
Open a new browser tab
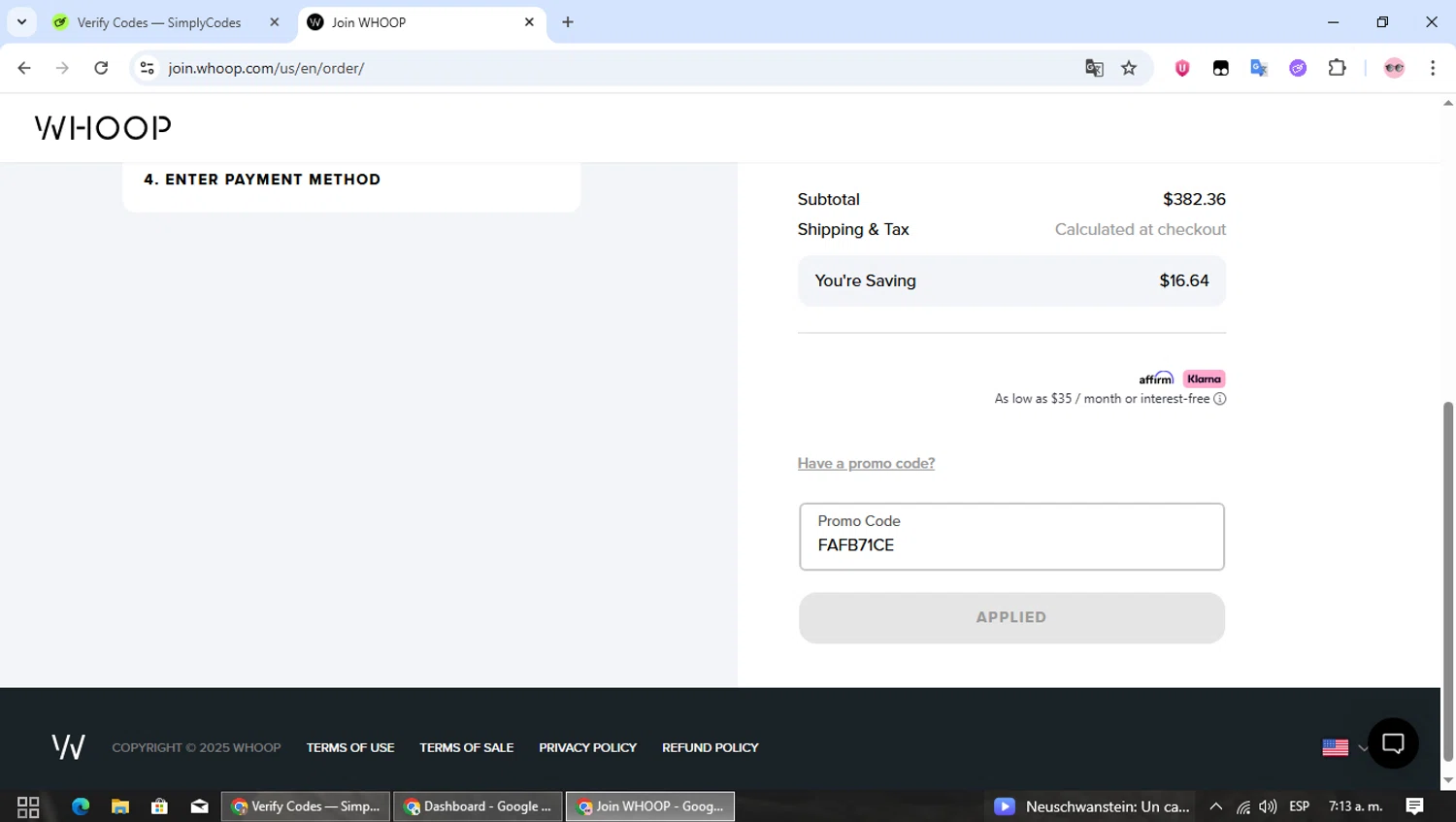point(568,22)
